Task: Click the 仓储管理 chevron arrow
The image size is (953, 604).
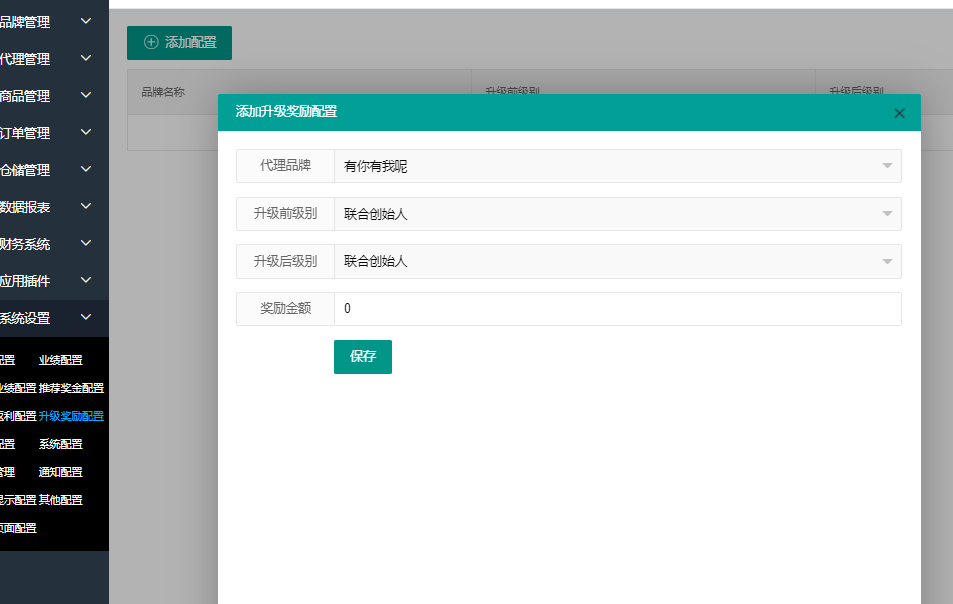Action: (x=86, y=169)
